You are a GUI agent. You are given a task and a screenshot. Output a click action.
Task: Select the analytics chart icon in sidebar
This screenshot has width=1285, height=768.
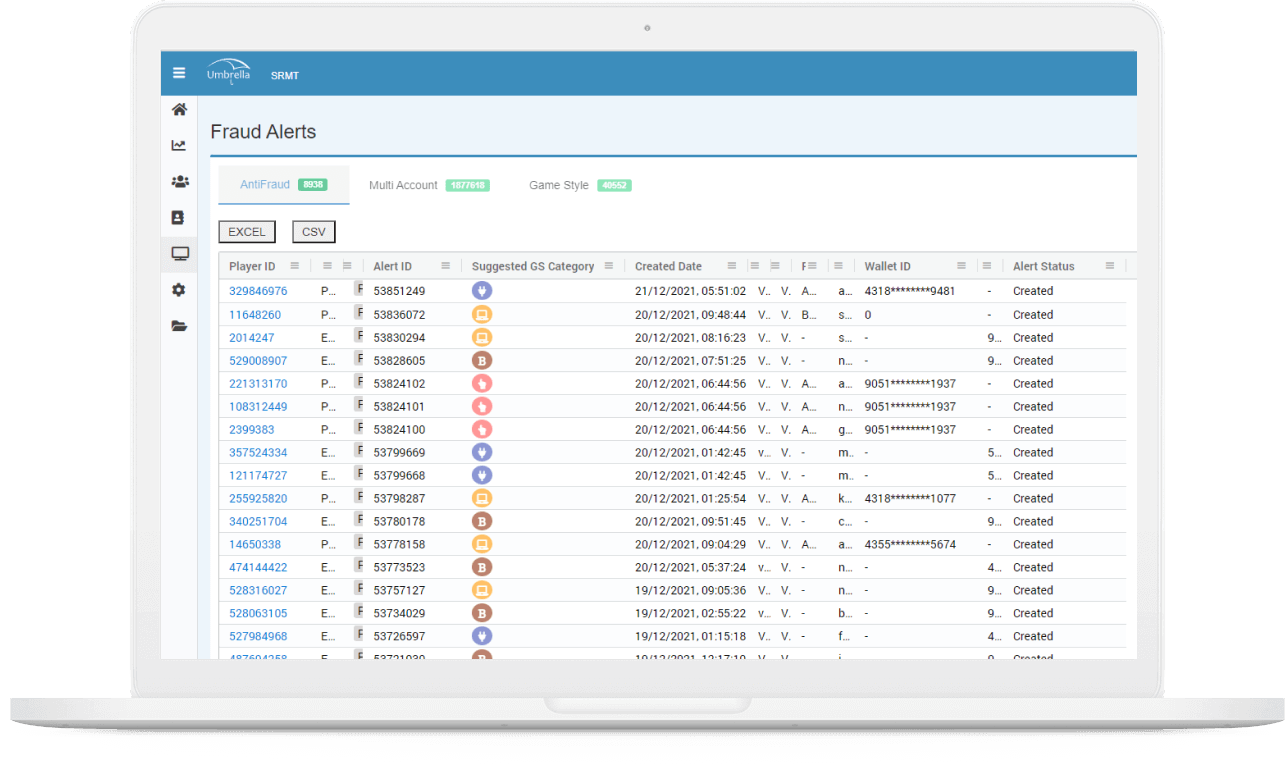[x=180, y=145]
